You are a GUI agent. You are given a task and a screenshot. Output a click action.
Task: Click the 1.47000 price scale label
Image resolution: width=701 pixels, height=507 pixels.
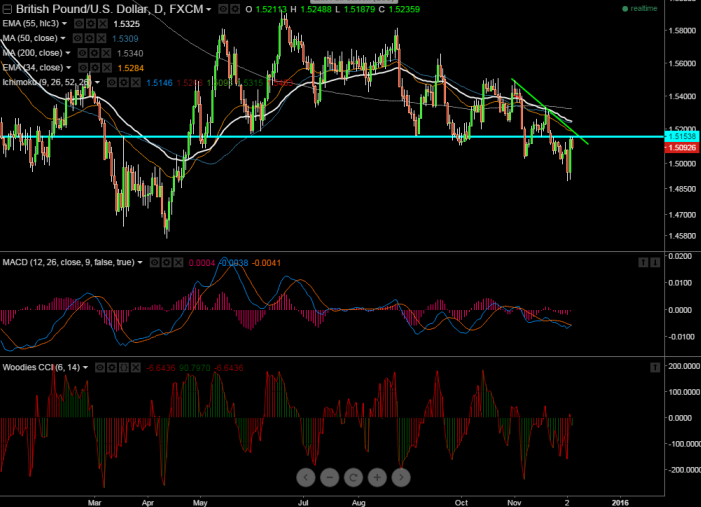coord(682,215)
